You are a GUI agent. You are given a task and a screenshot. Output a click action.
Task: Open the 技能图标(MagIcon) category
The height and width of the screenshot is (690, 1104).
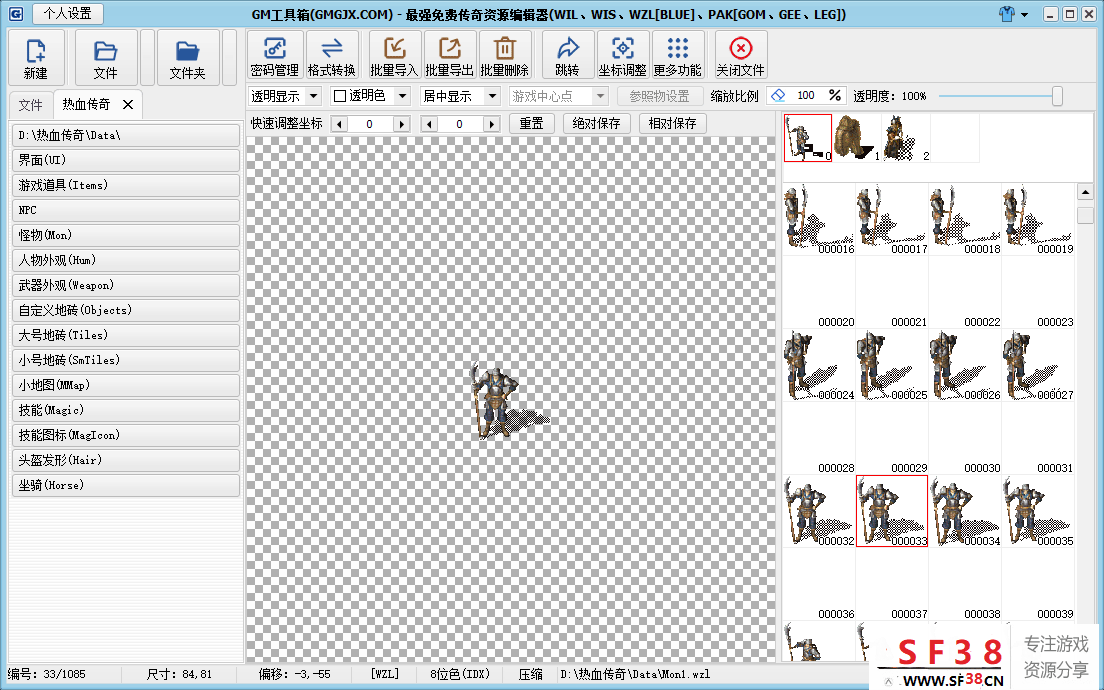click(x=126, y=435)
